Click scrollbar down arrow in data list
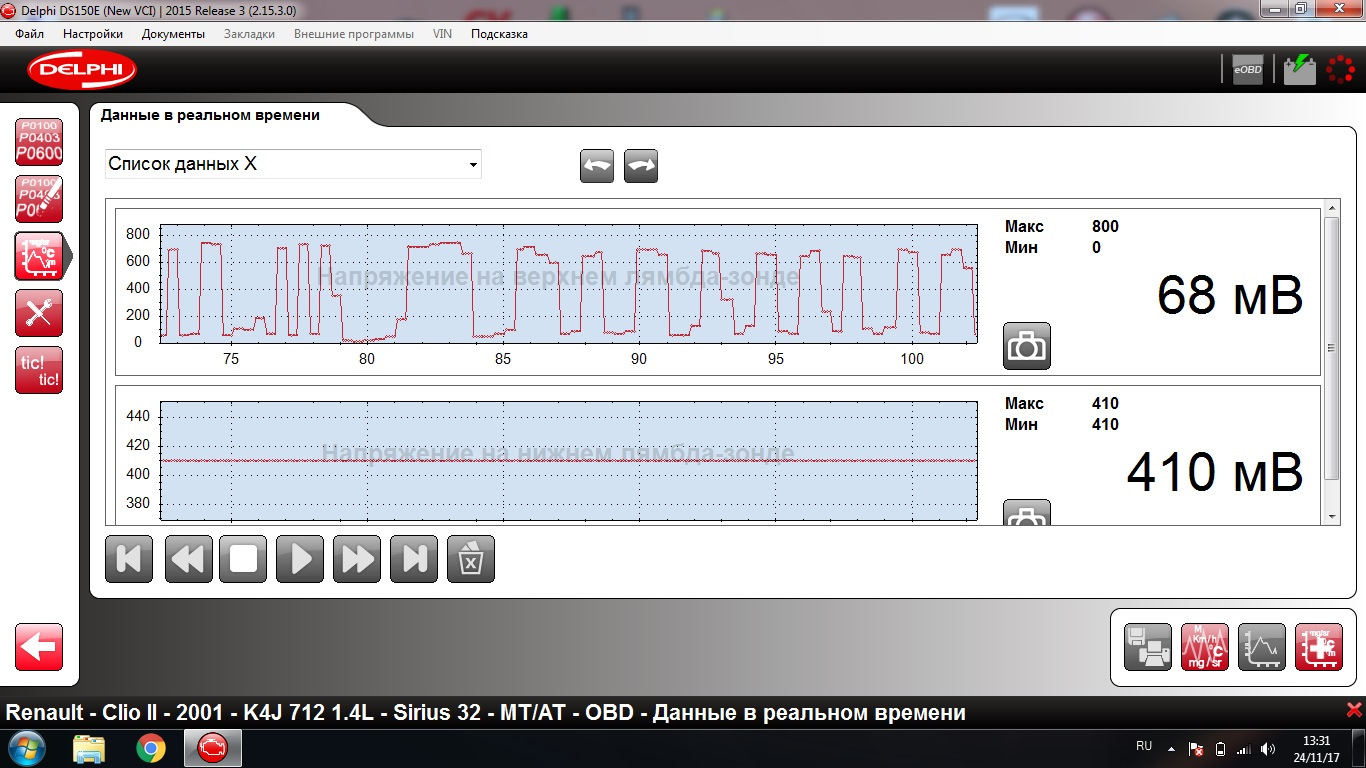1366x768 pixels. pyautogui.click(x=1331, y=517)
